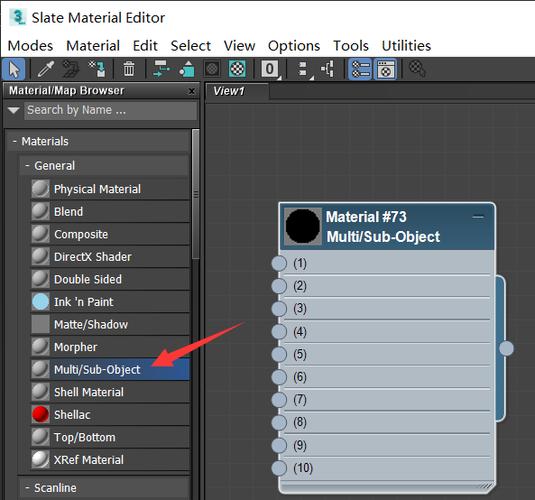Screen dimensions: 535x500
Task: Open Material ID Channel flyout
Action: point(270,69)
